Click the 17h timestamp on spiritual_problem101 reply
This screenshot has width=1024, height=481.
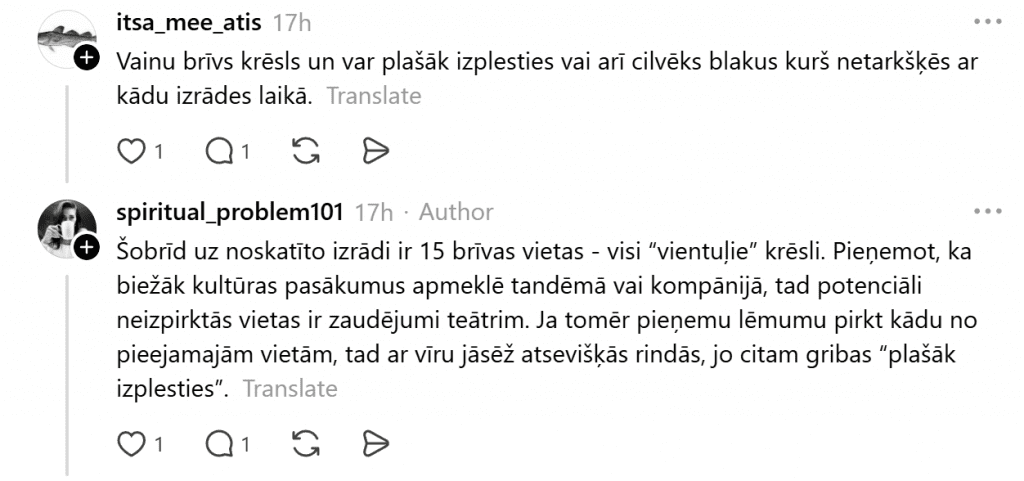[374, 212]
